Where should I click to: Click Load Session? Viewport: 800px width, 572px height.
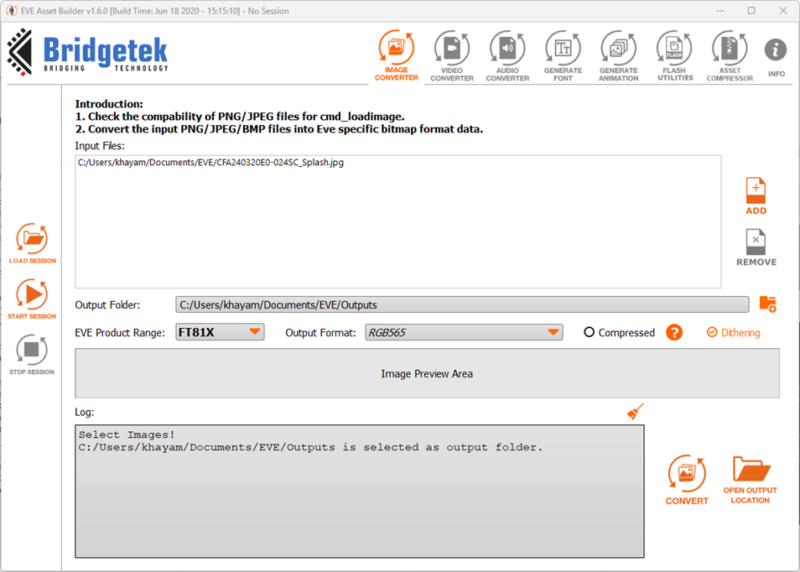point(32,245)
